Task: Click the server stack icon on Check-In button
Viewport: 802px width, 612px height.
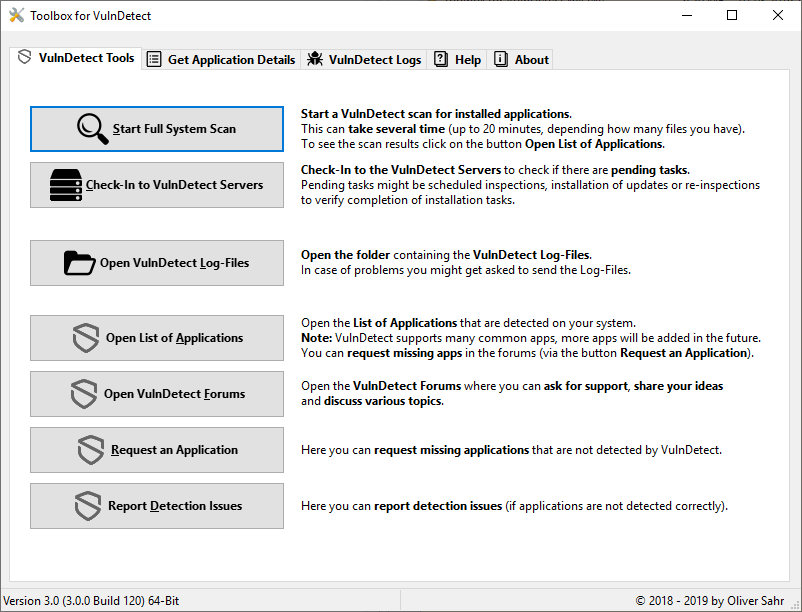Action: point(65,185)
